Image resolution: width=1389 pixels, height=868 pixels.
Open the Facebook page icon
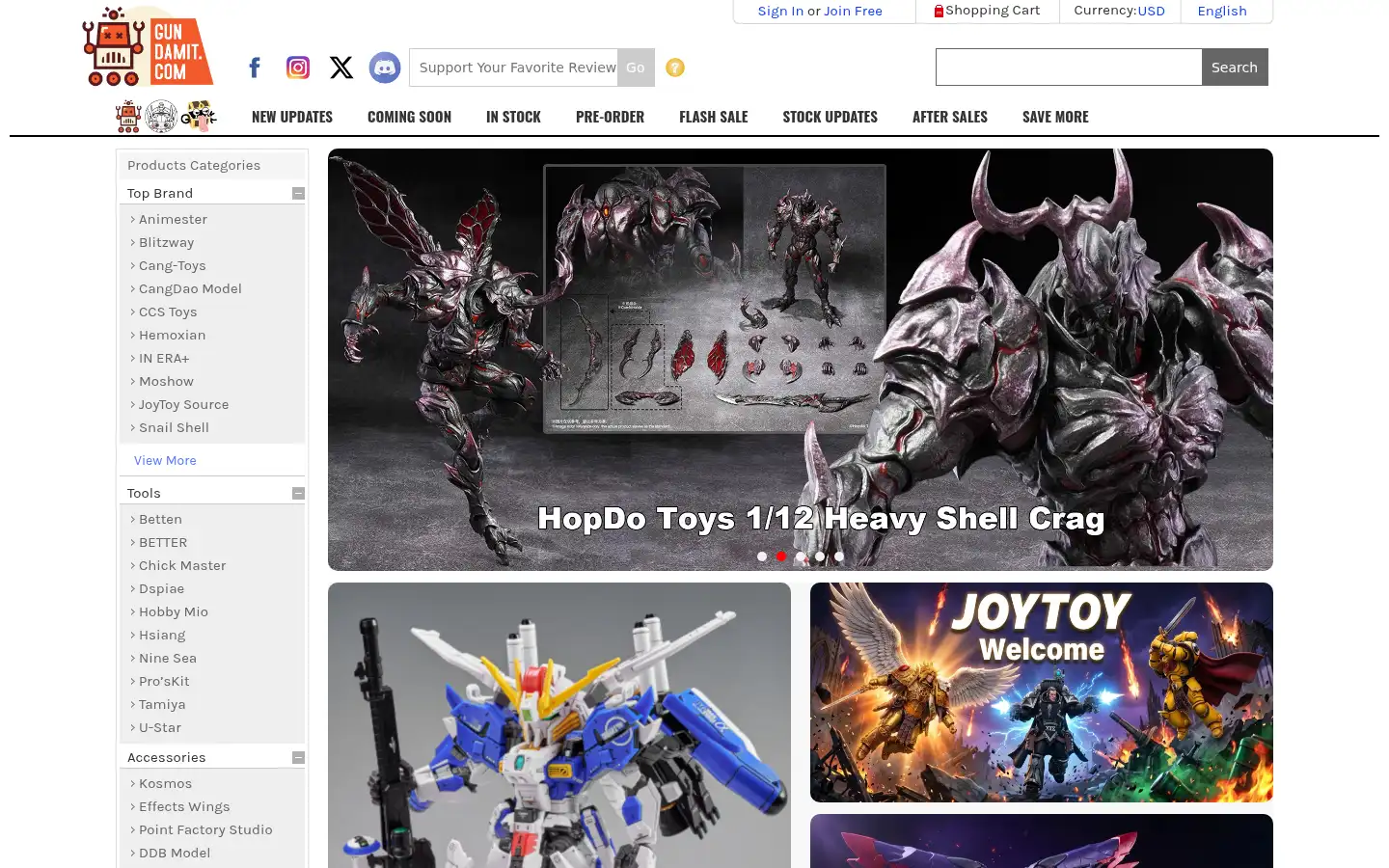[x=255, y=68]
